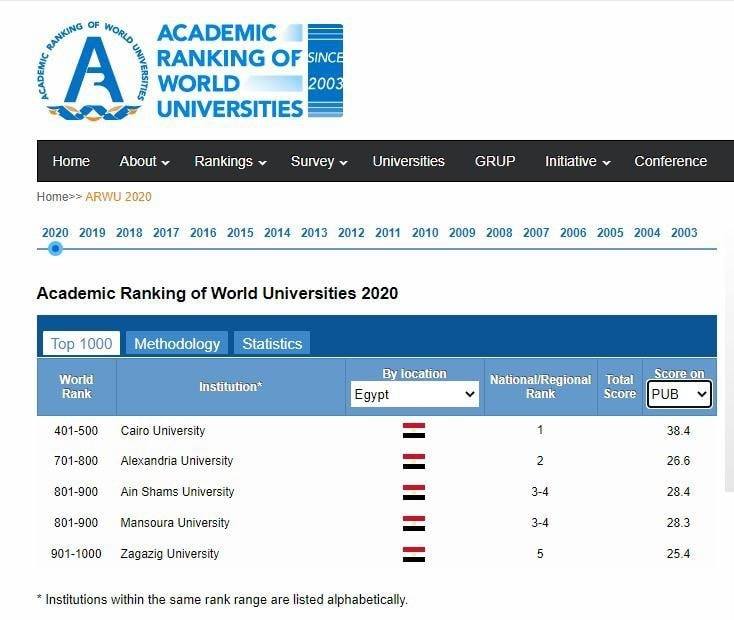This screenshot has height=620, width=734.
Task: Expand the Rankings navigation menu
Action: 230,161
